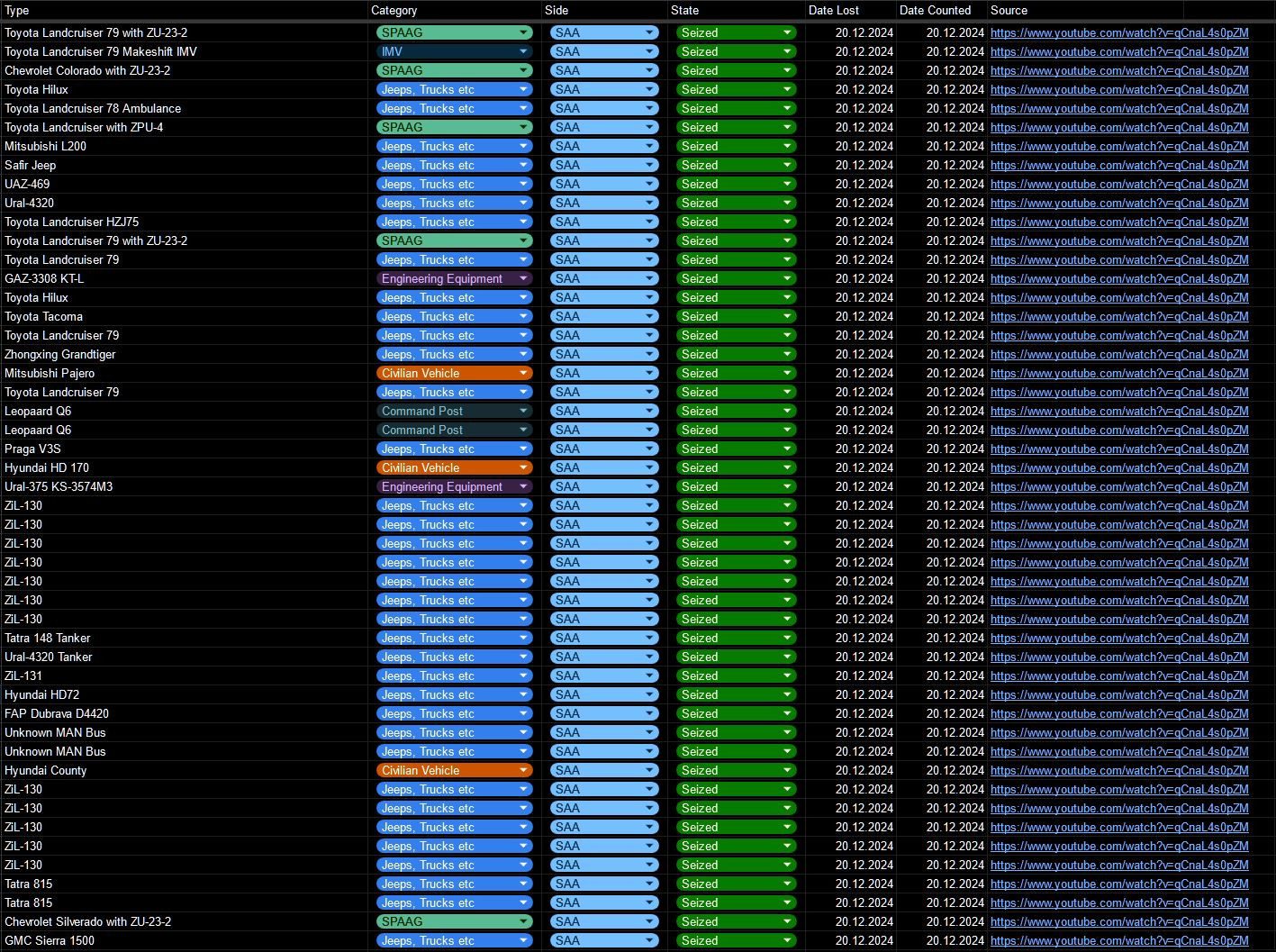Select the Hyundai HD 170 type cell
1276x952 pixels.
(184, 467)
